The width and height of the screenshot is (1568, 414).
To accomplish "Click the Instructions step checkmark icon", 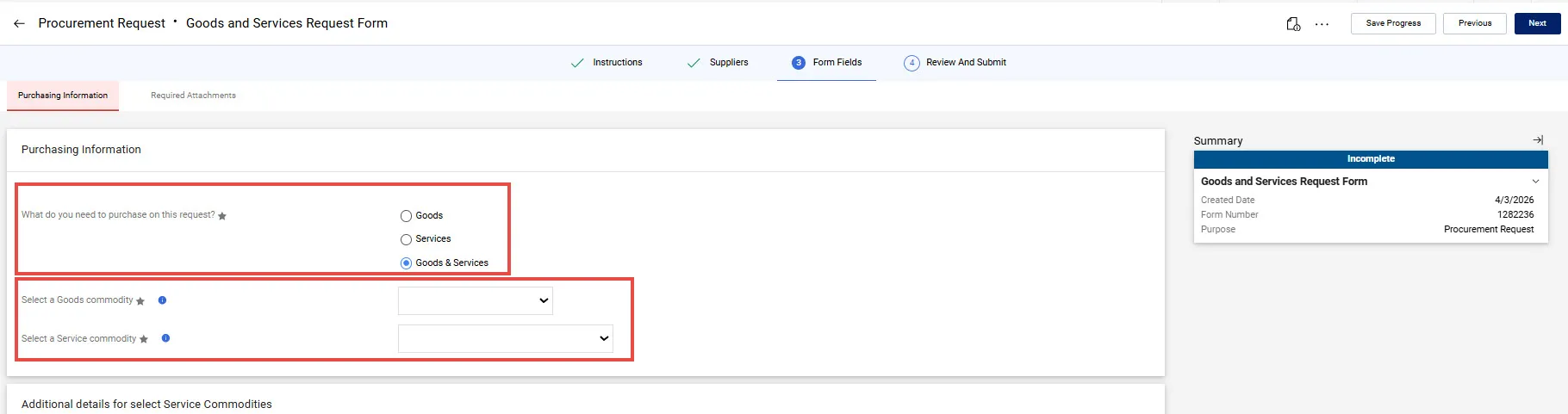I will point(577,63).
